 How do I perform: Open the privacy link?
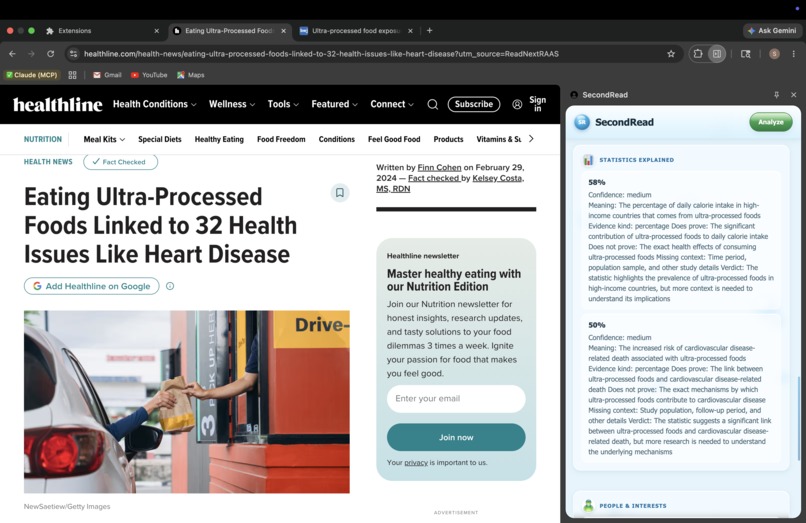pyautogui.click(x=416, y=463)
